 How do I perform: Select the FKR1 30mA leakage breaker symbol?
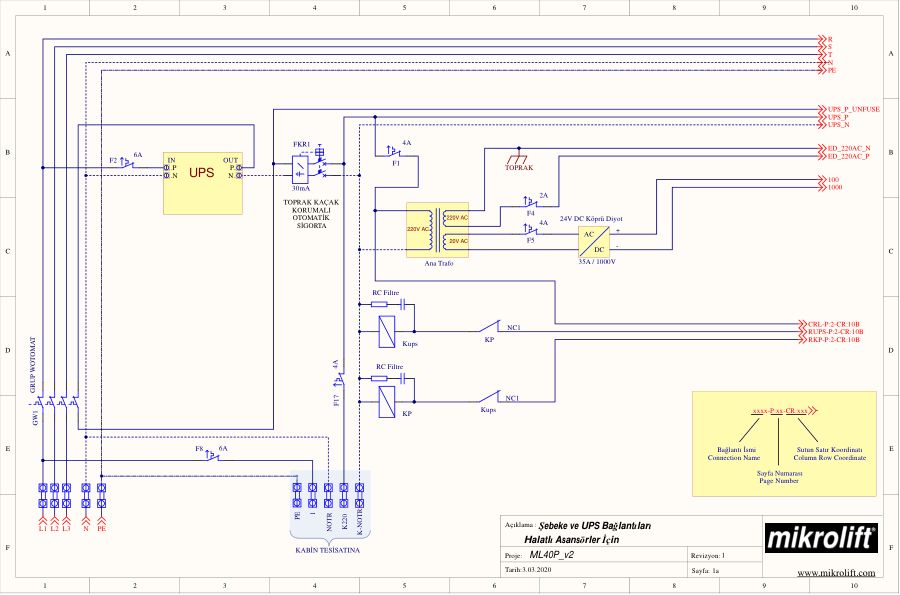[309, 167]
